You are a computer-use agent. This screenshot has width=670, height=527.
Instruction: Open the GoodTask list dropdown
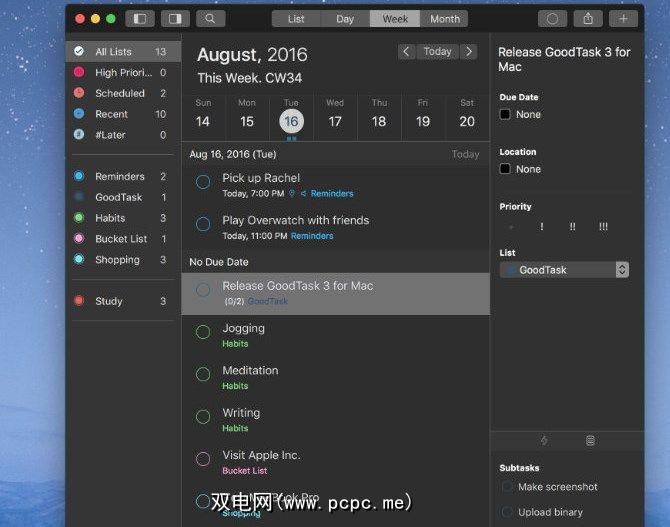pos(565,270)
